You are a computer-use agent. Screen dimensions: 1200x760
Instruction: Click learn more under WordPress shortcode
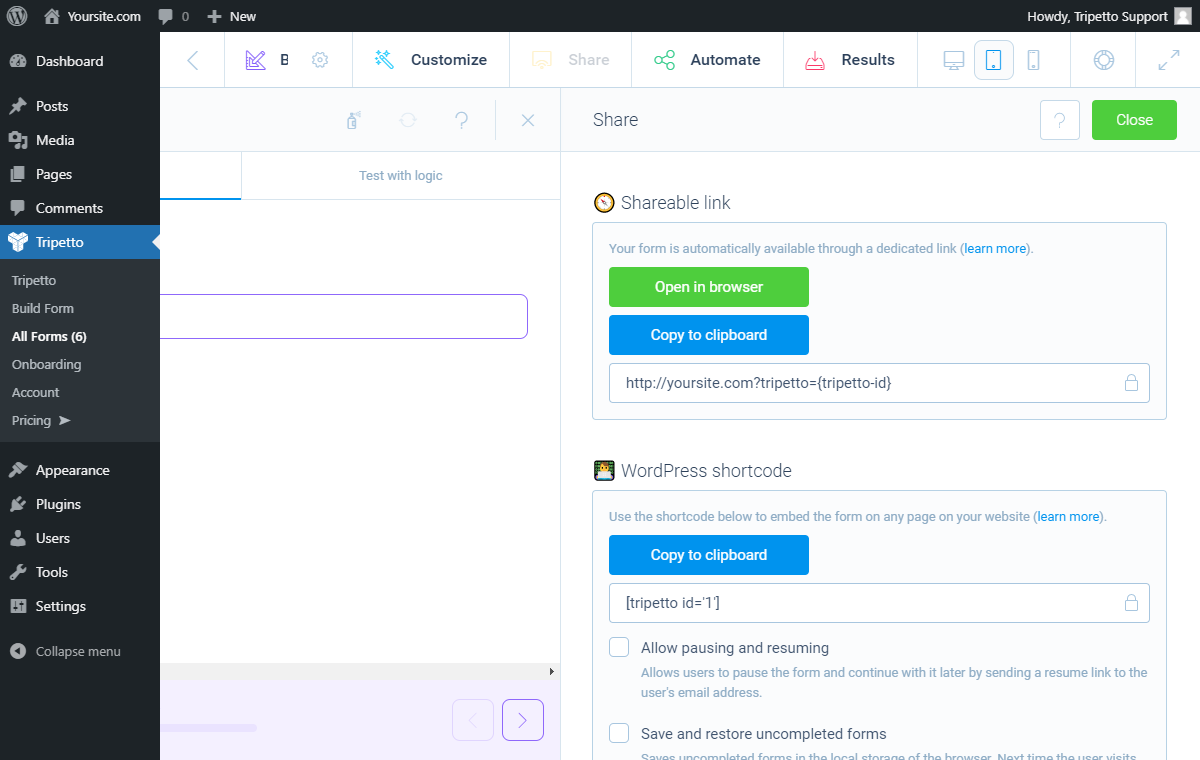click(1069, 517)
